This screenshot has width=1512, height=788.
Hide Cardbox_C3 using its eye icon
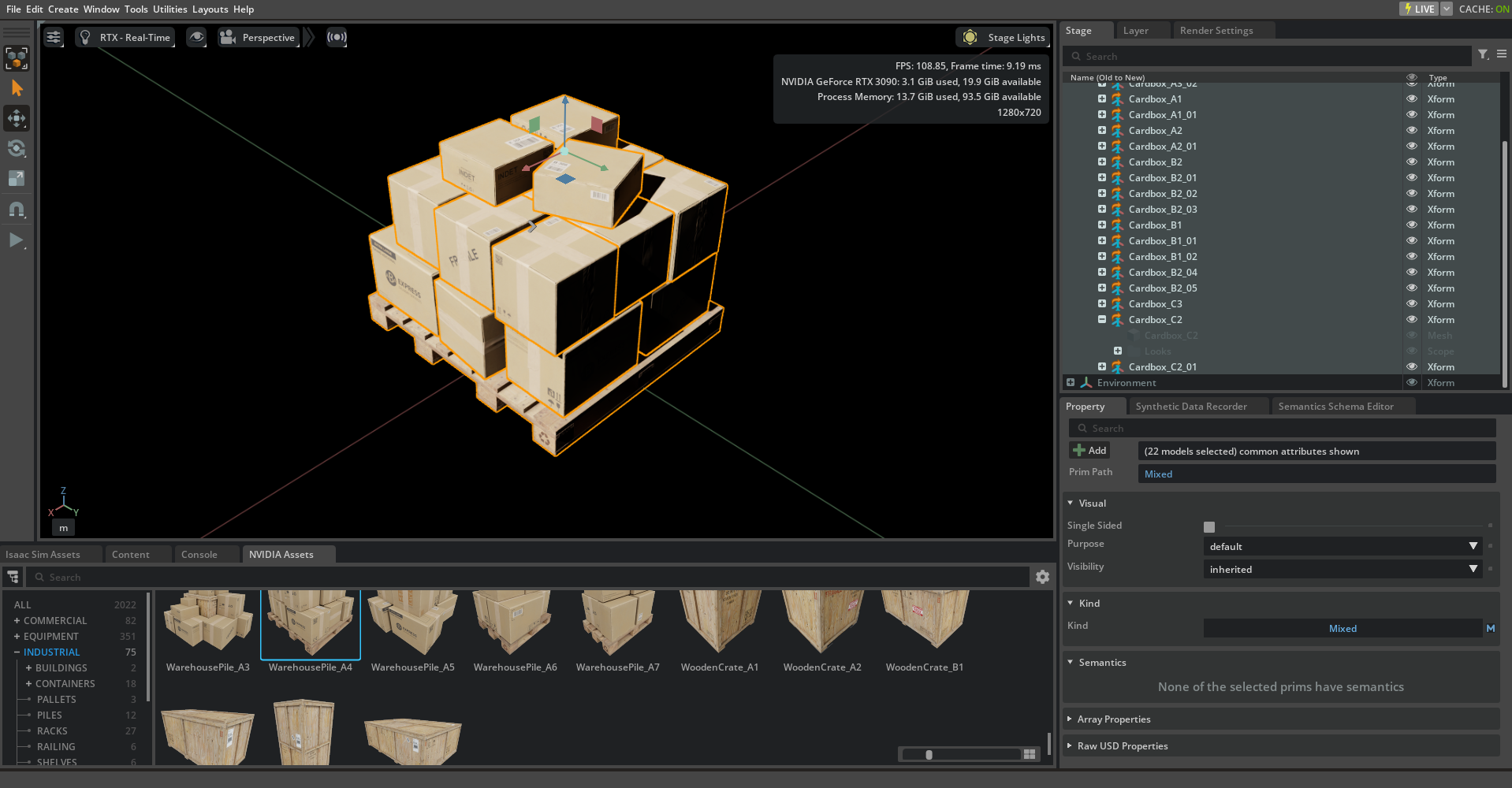1412,304
